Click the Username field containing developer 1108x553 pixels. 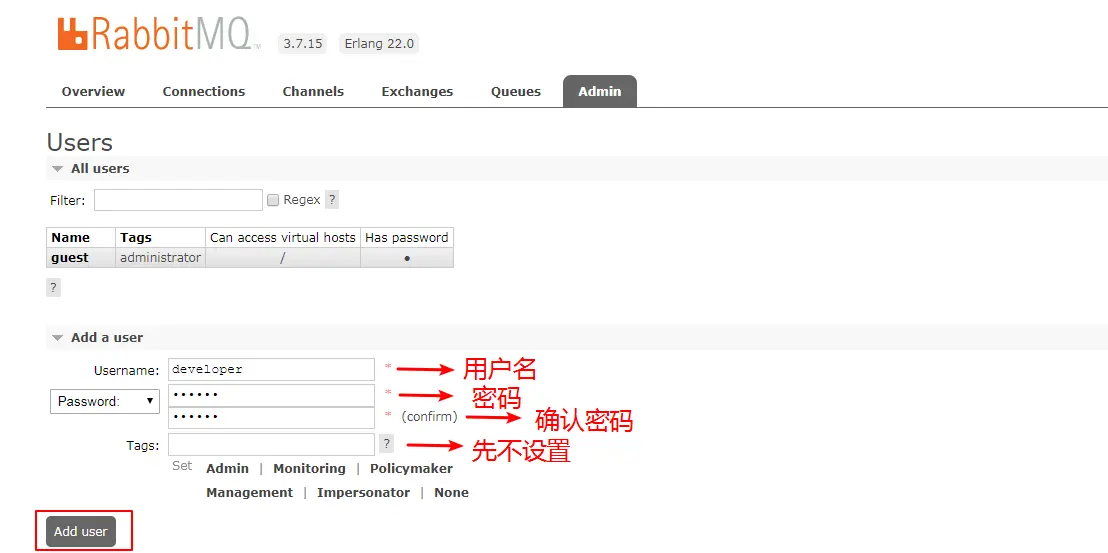271,369
